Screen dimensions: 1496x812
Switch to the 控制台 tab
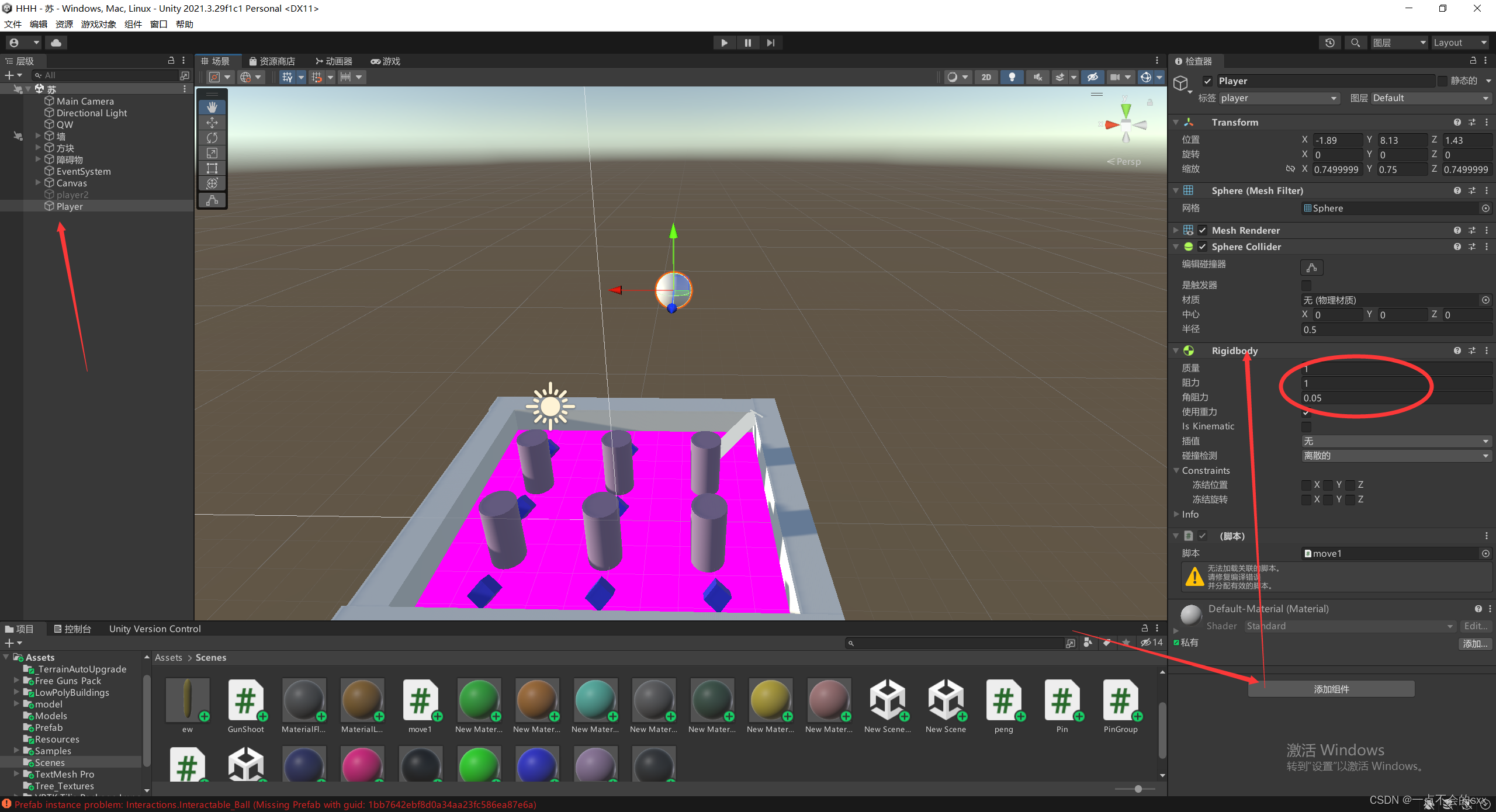click(74, 629)
